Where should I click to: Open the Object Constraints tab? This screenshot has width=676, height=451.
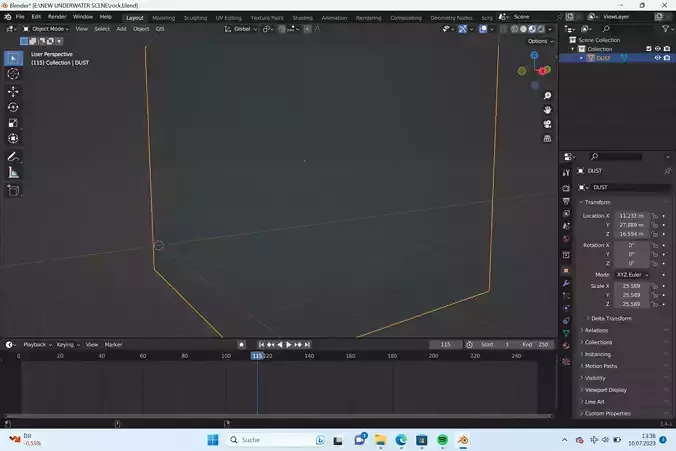click(566, 320)
